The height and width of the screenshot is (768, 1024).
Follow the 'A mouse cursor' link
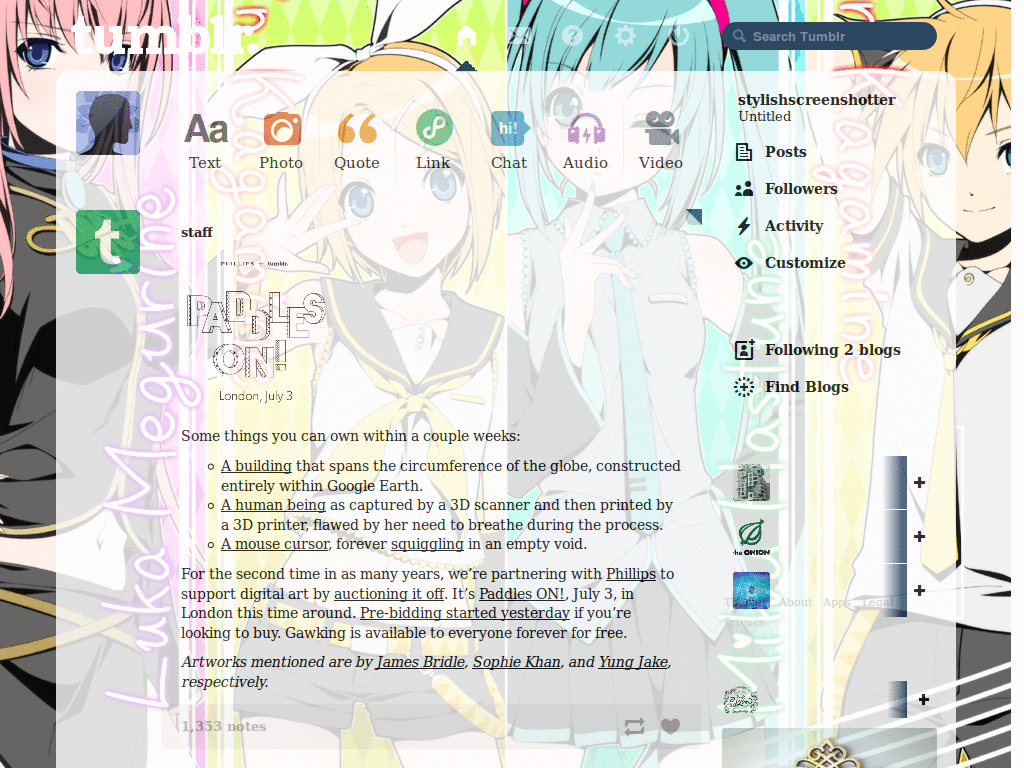[x=275, y=544]
